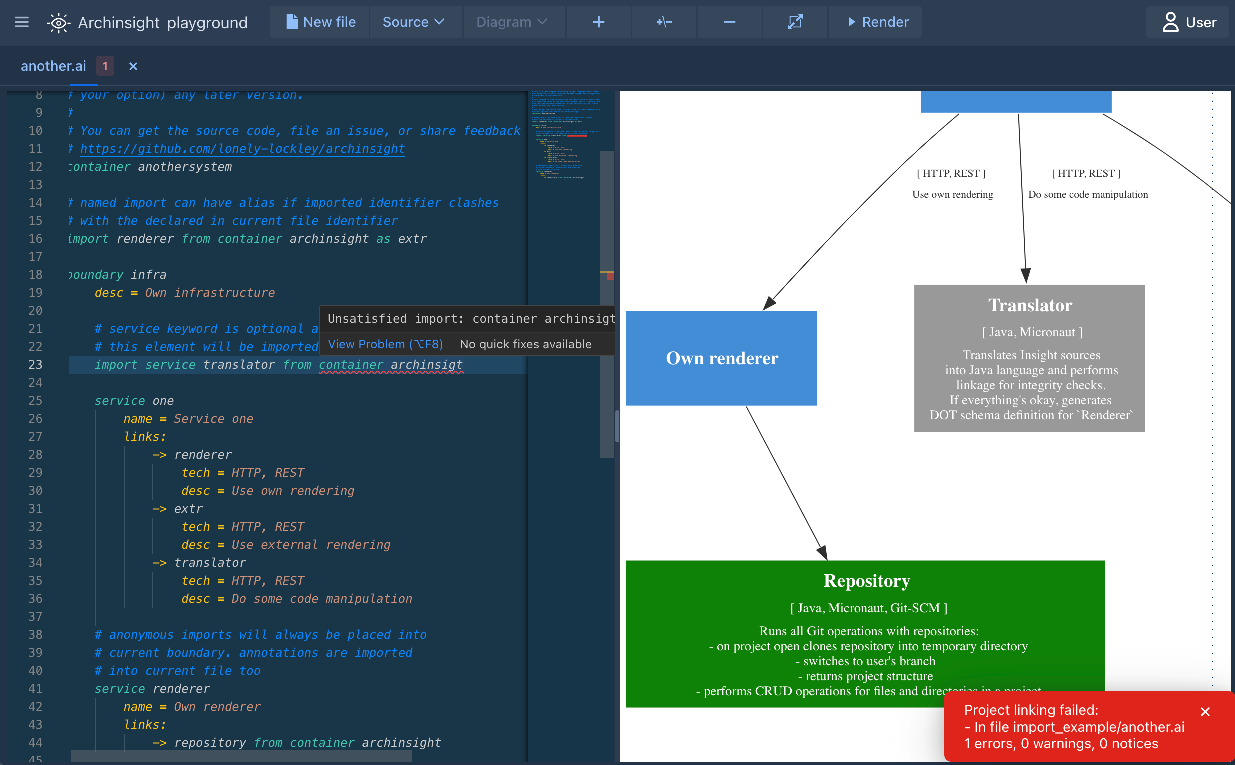
Task: Open the github.com archinsight link
Action: (x=242, y=149)
